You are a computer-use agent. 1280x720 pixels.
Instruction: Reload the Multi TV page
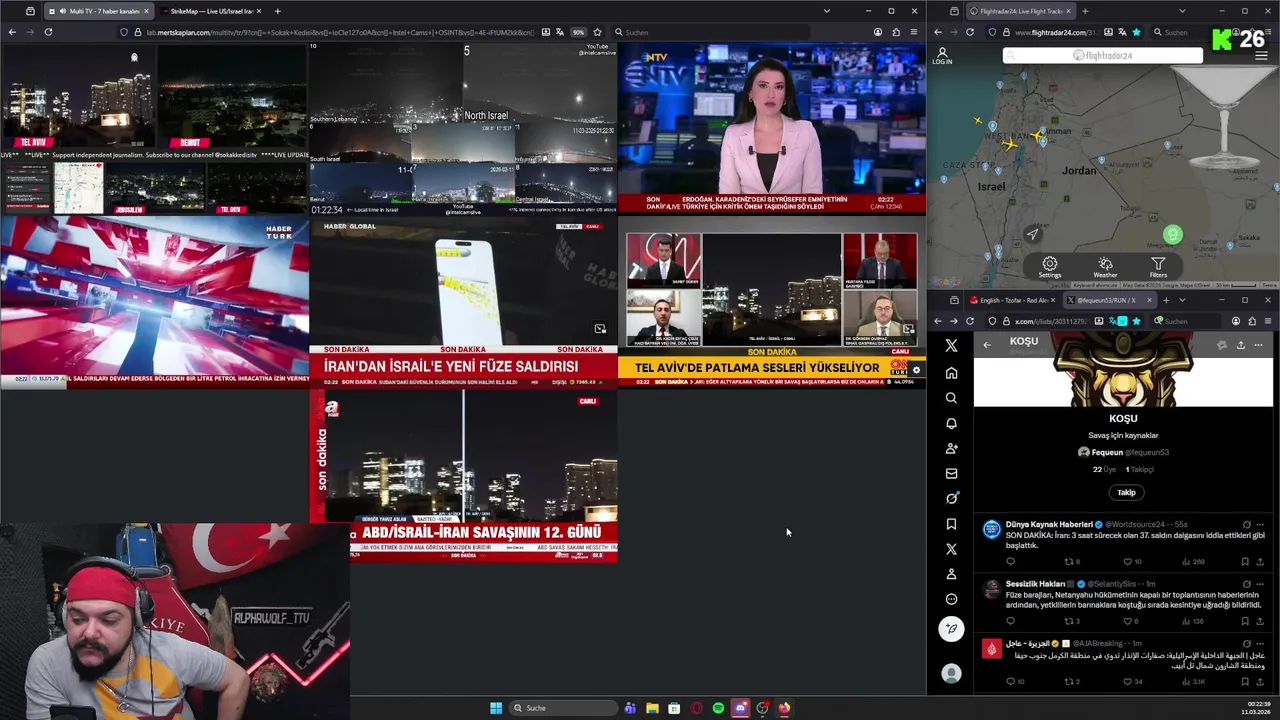[x=48, y=32]
